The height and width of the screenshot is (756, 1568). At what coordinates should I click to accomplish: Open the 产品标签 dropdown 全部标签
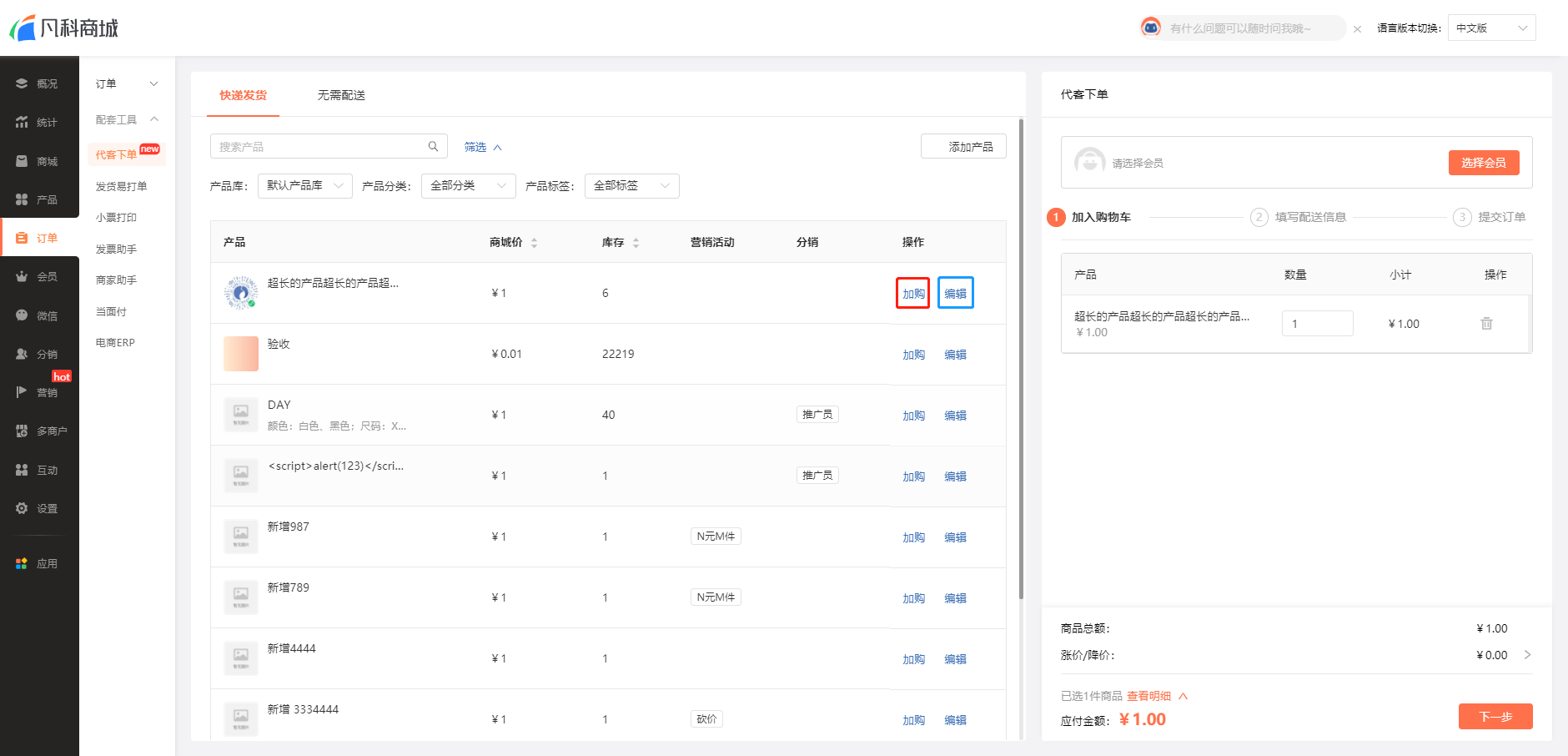(x=632, y=185)
